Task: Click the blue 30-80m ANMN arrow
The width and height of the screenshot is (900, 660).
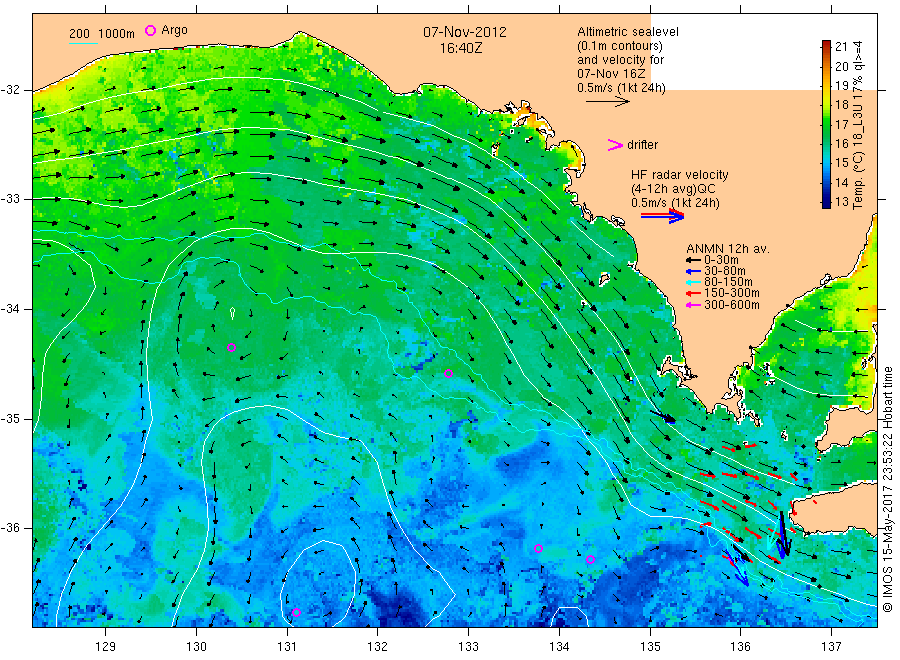Action: click(693, 271)
